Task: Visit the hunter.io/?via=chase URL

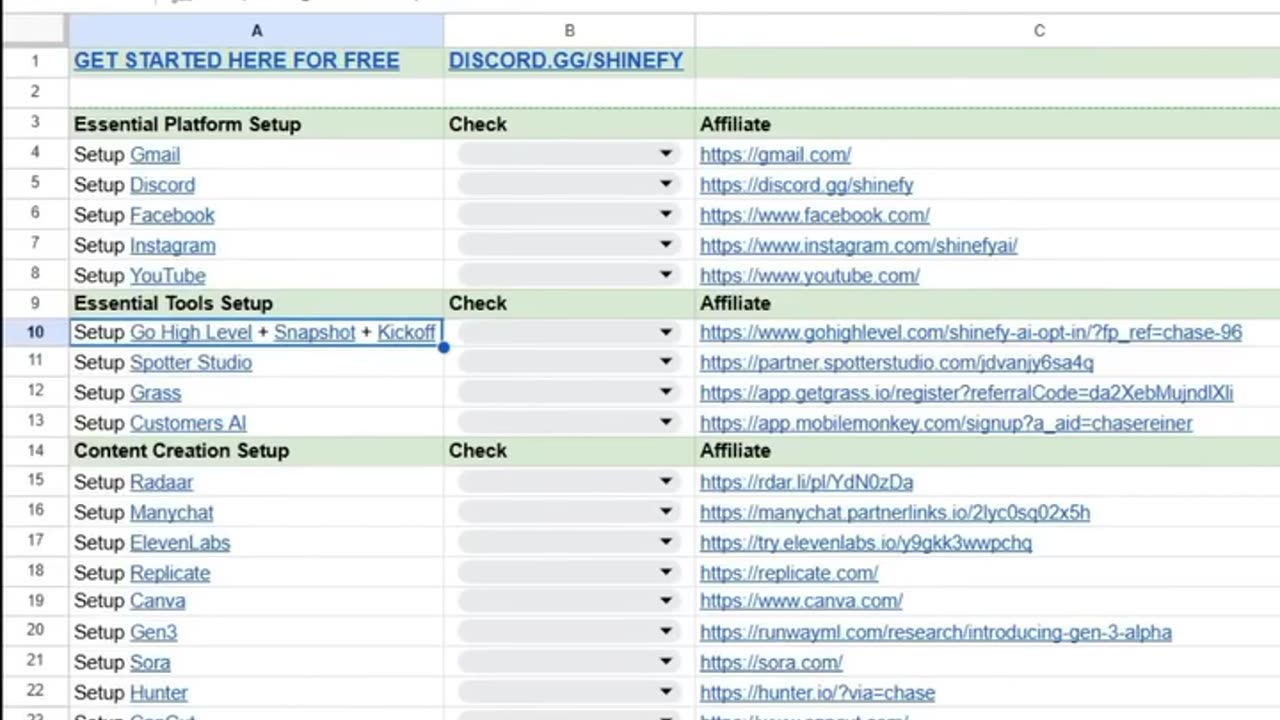Action: (817, 692)
